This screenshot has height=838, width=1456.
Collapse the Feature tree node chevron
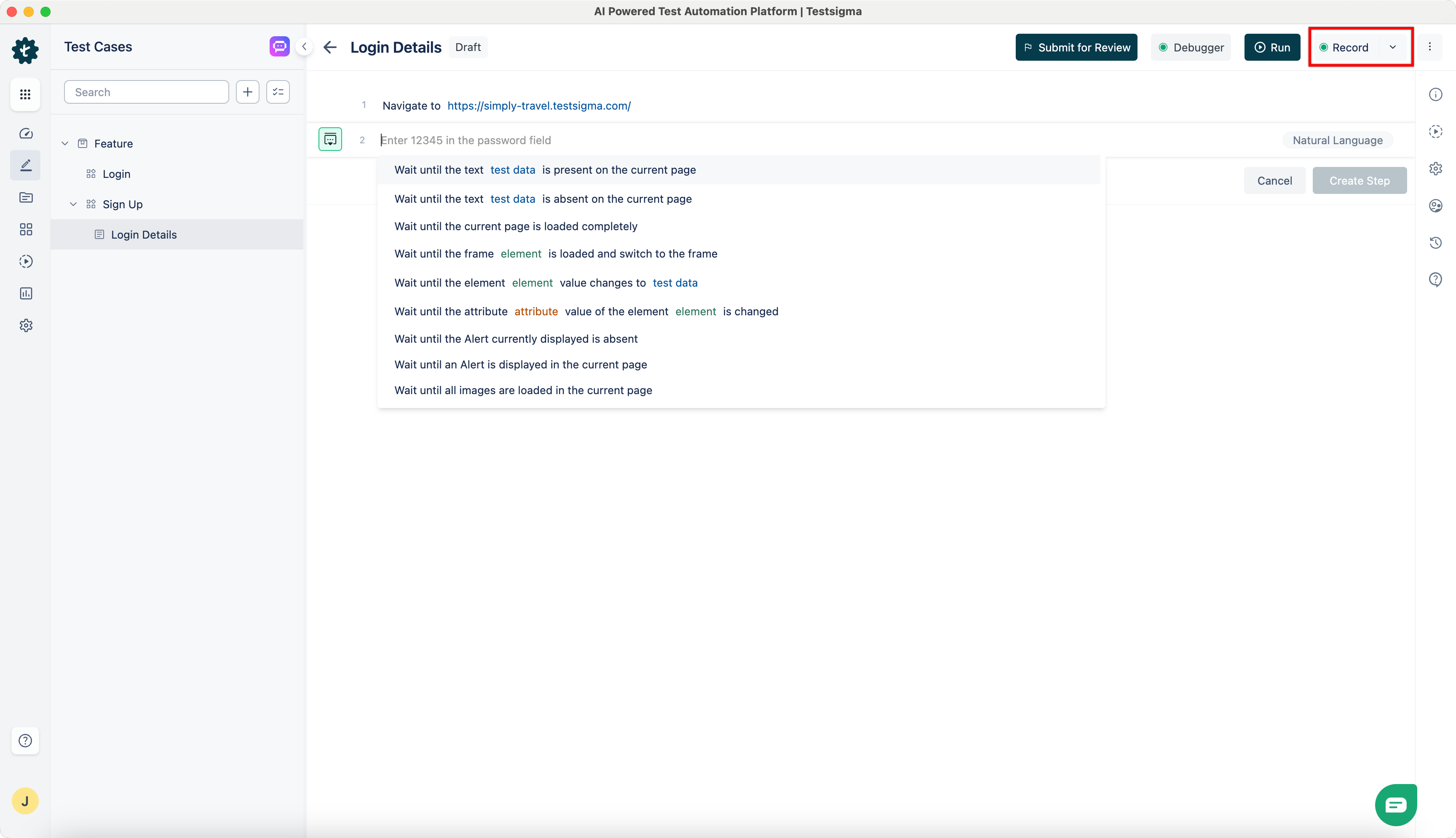click(65, 143)
